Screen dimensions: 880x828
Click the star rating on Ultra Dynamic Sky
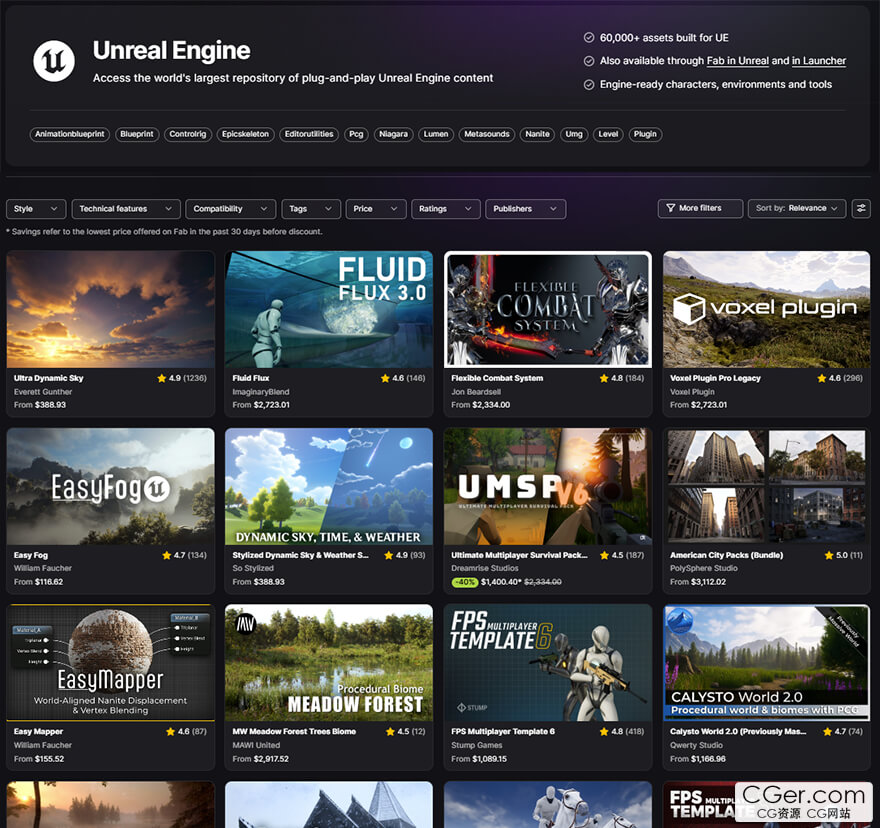pyautogui.click(x=162, y=379)
